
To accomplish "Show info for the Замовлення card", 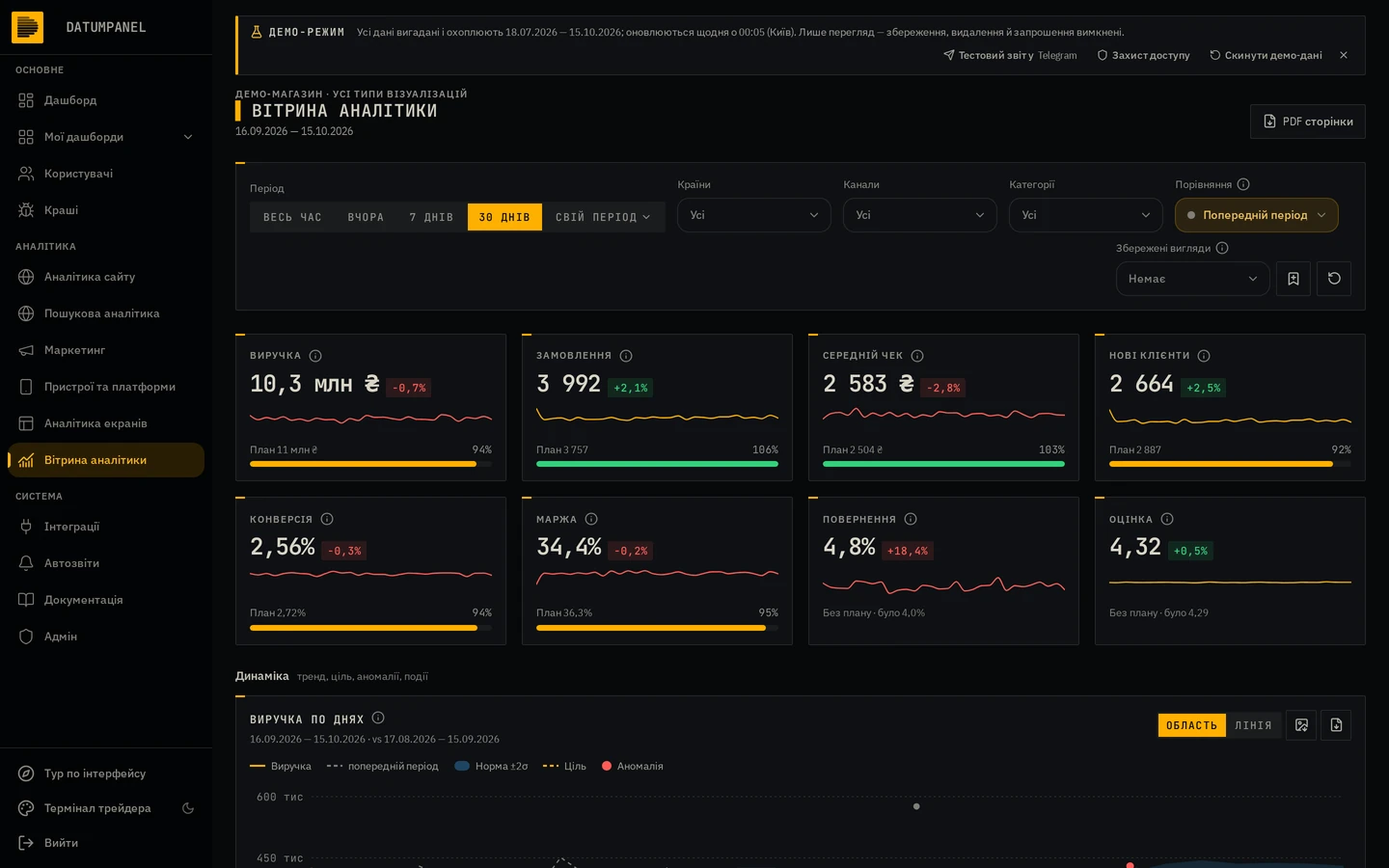I will click(626, 356).
